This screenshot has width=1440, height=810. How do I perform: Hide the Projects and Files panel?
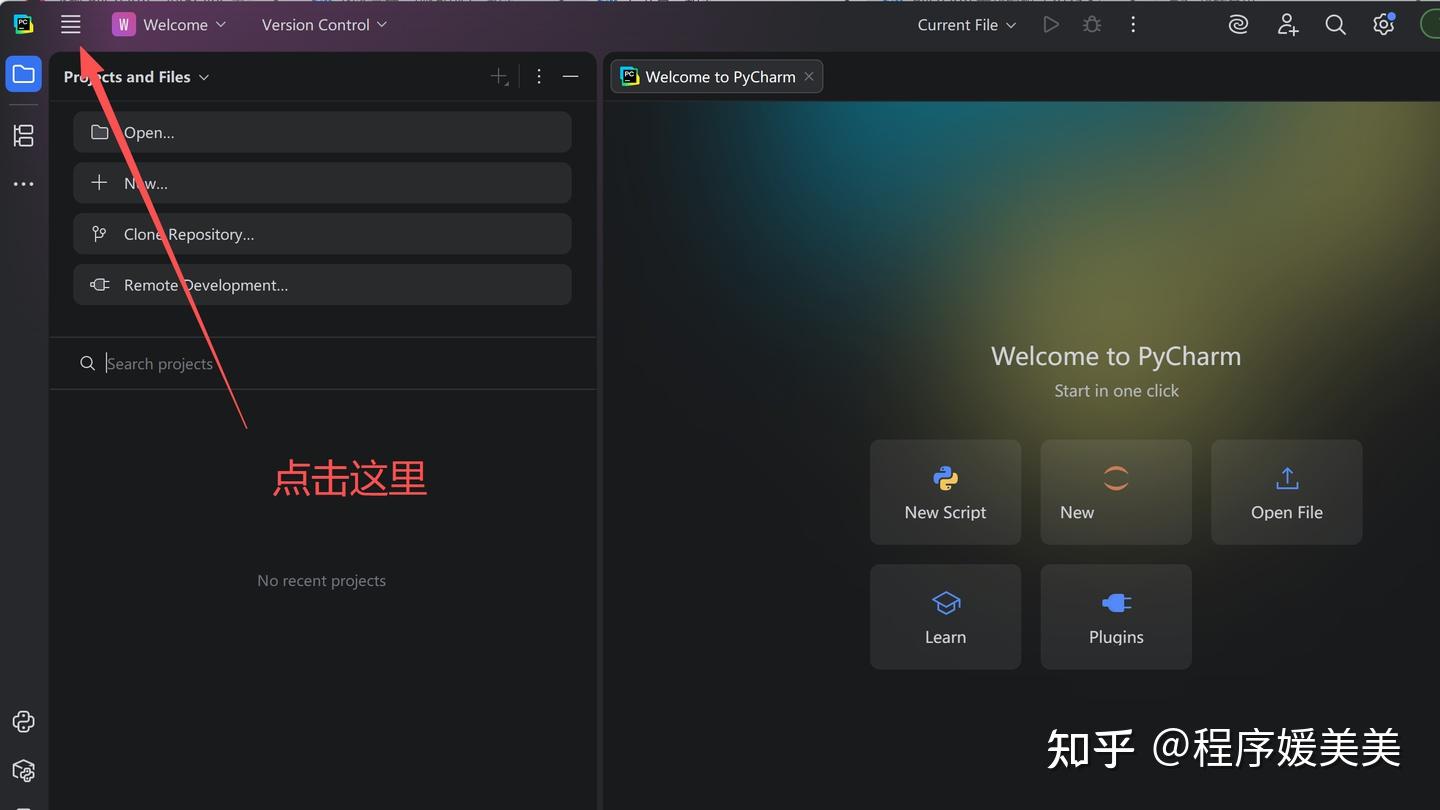coord(570,77)
